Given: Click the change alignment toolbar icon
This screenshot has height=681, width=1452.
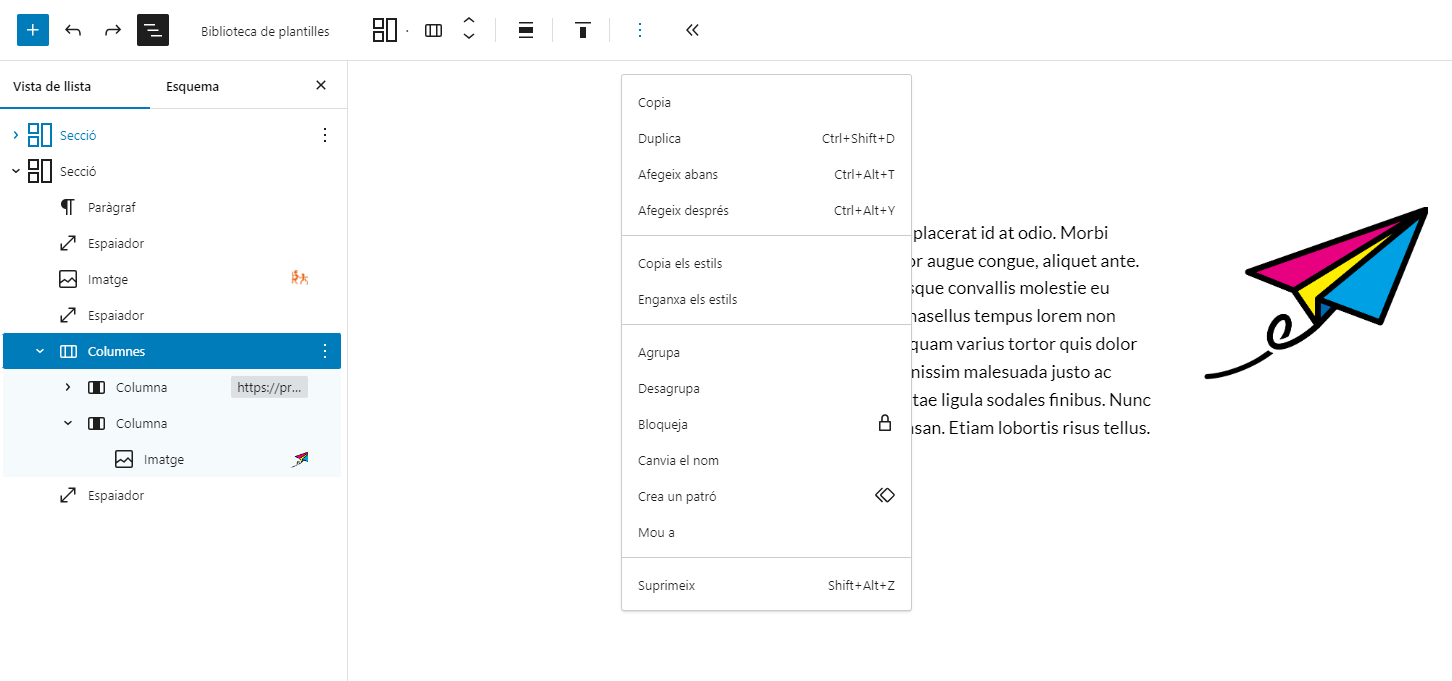Looking at the screenshot, I should (x=526, y=30).
